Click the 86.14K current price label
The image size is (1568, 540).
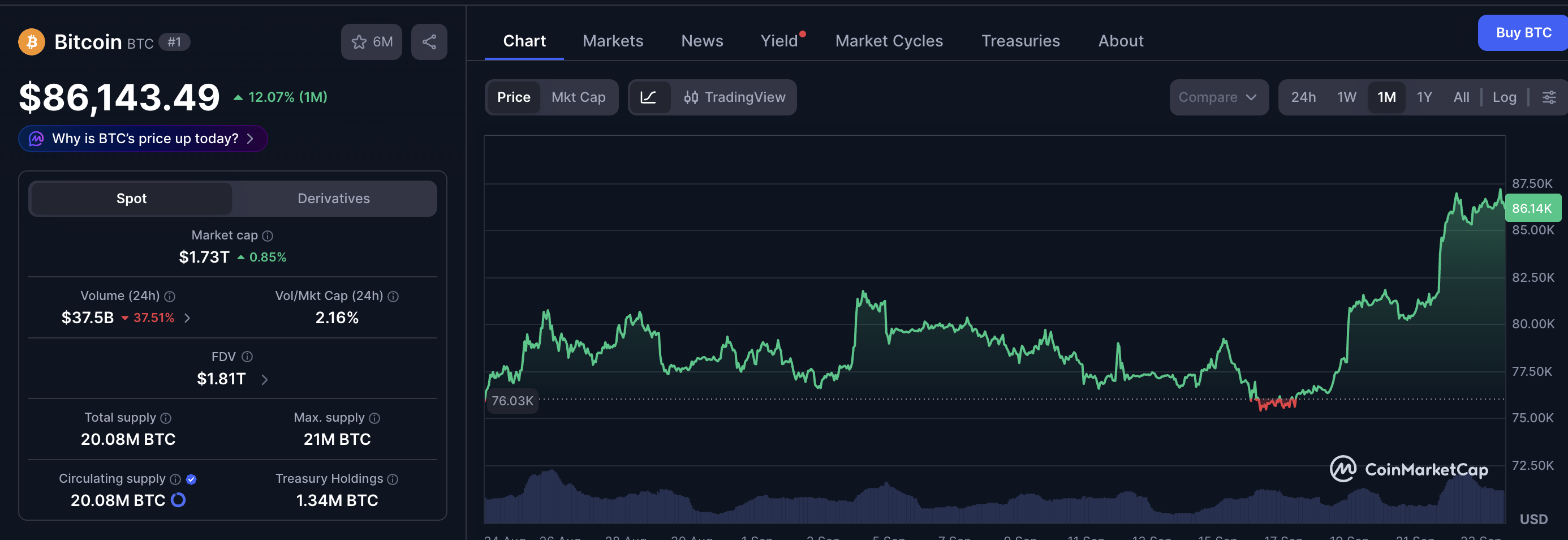pos(1533,208)
